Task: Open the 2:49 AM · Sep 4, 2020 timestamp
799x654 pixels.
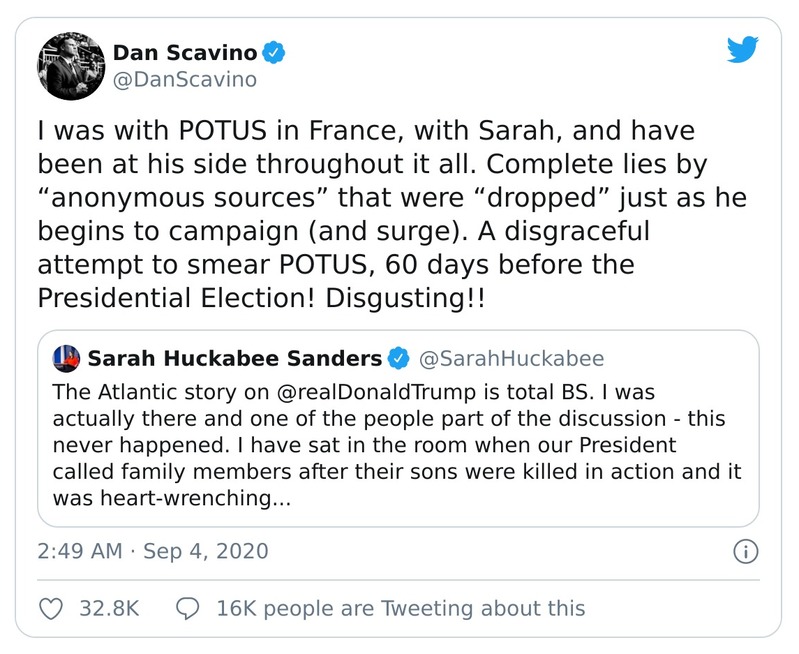Action: (153, 551)
